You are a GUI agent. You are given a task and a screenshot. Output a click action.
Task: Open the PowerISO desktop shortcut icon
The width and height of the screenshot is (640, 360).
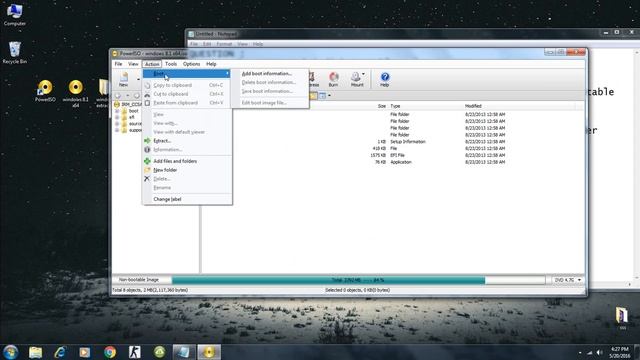coord(45,91)
